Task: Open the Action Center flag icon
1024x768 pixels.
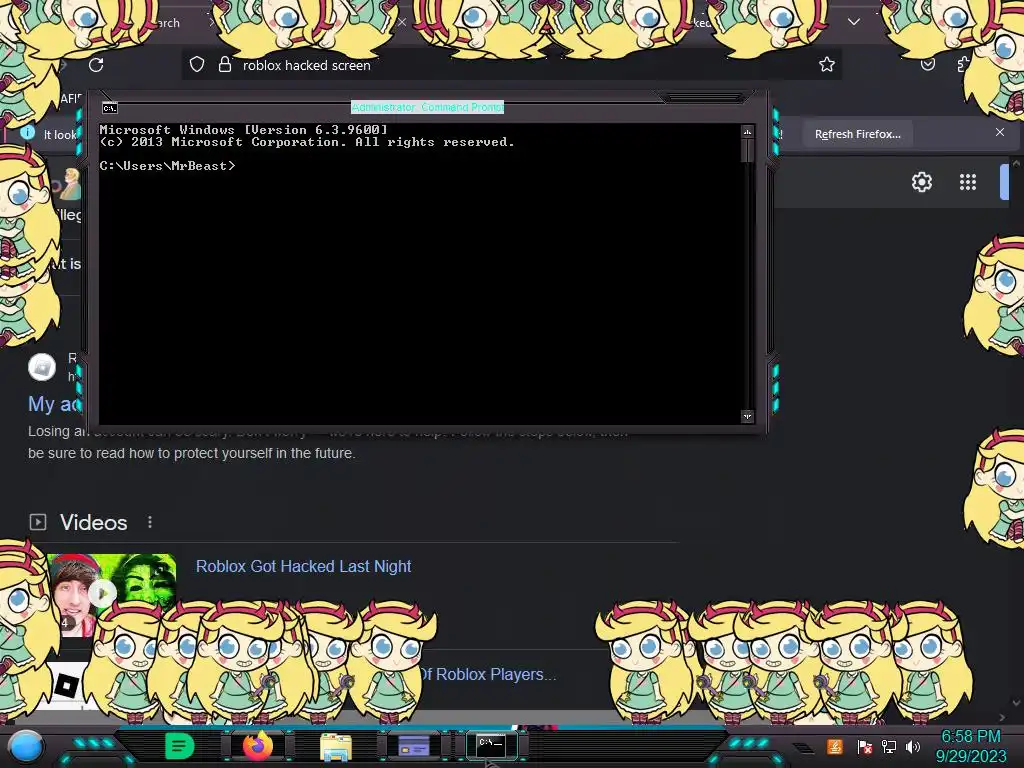Action: pos(864,746)
